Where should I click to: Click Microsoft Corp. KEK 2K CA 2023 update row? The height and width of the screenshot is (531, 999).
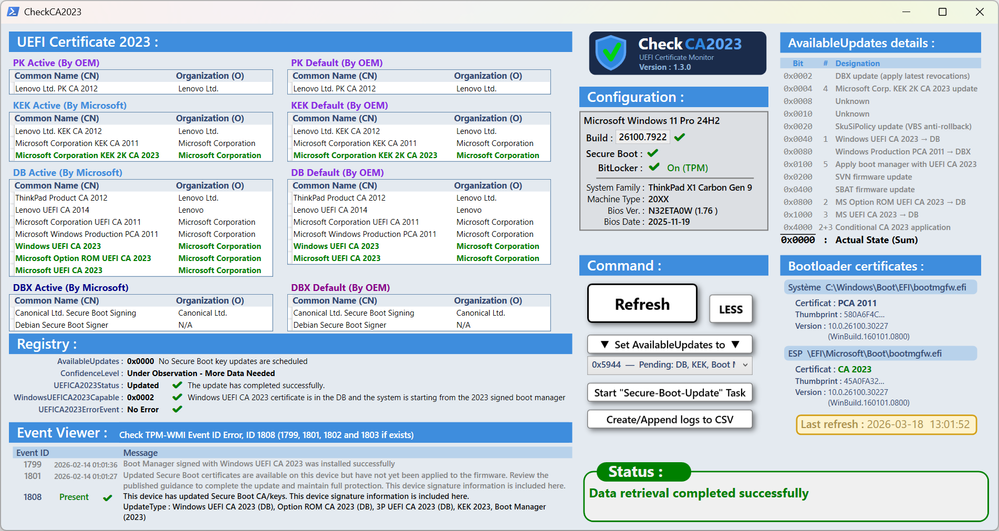click(x=880, y=89)
